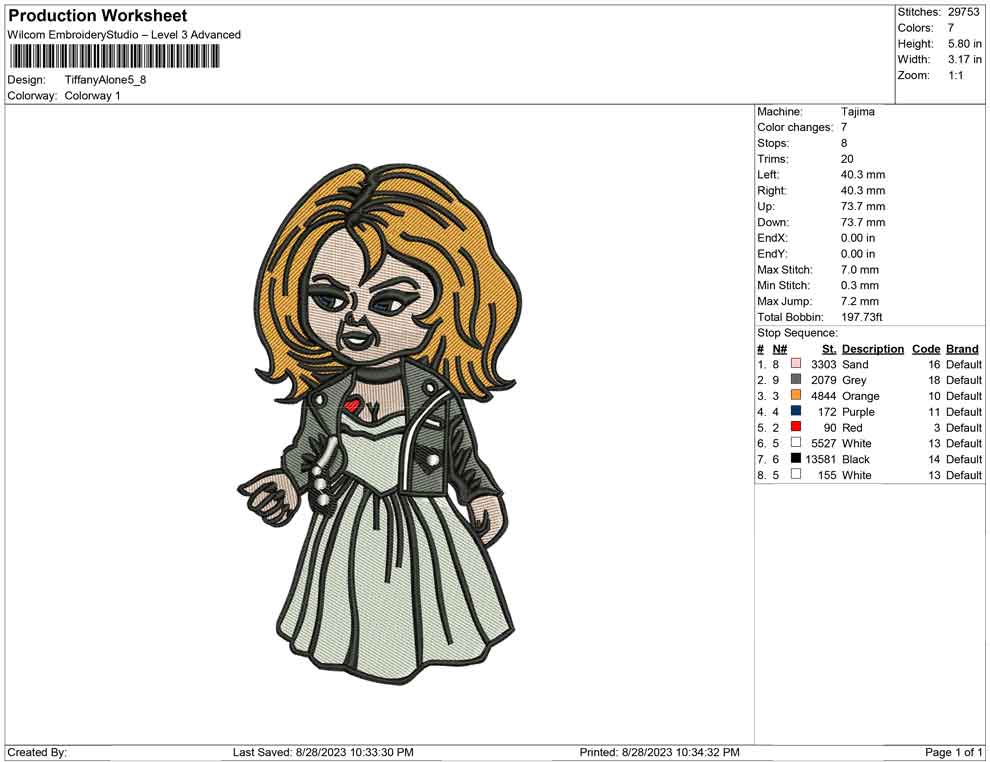This screenshot has height=762, width=990.
Task: Click the 'Stop Sequence:' label
Action: [797, 333]
